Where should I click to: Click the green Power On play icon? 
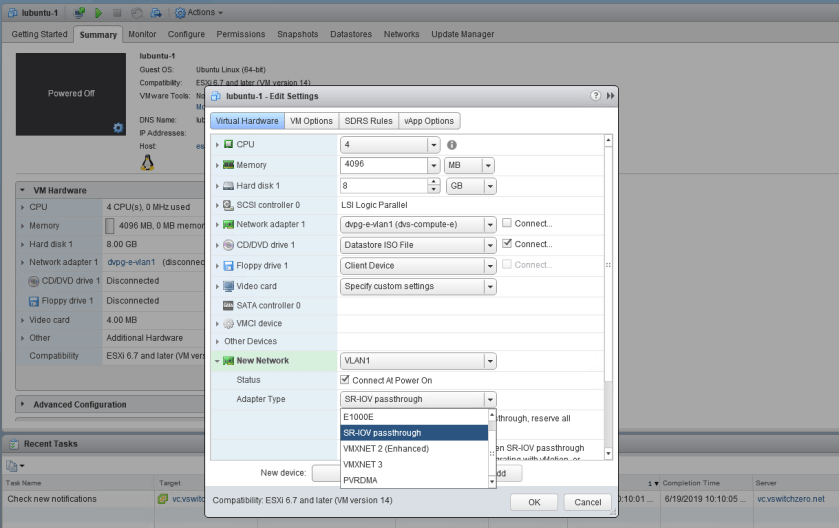98,12
